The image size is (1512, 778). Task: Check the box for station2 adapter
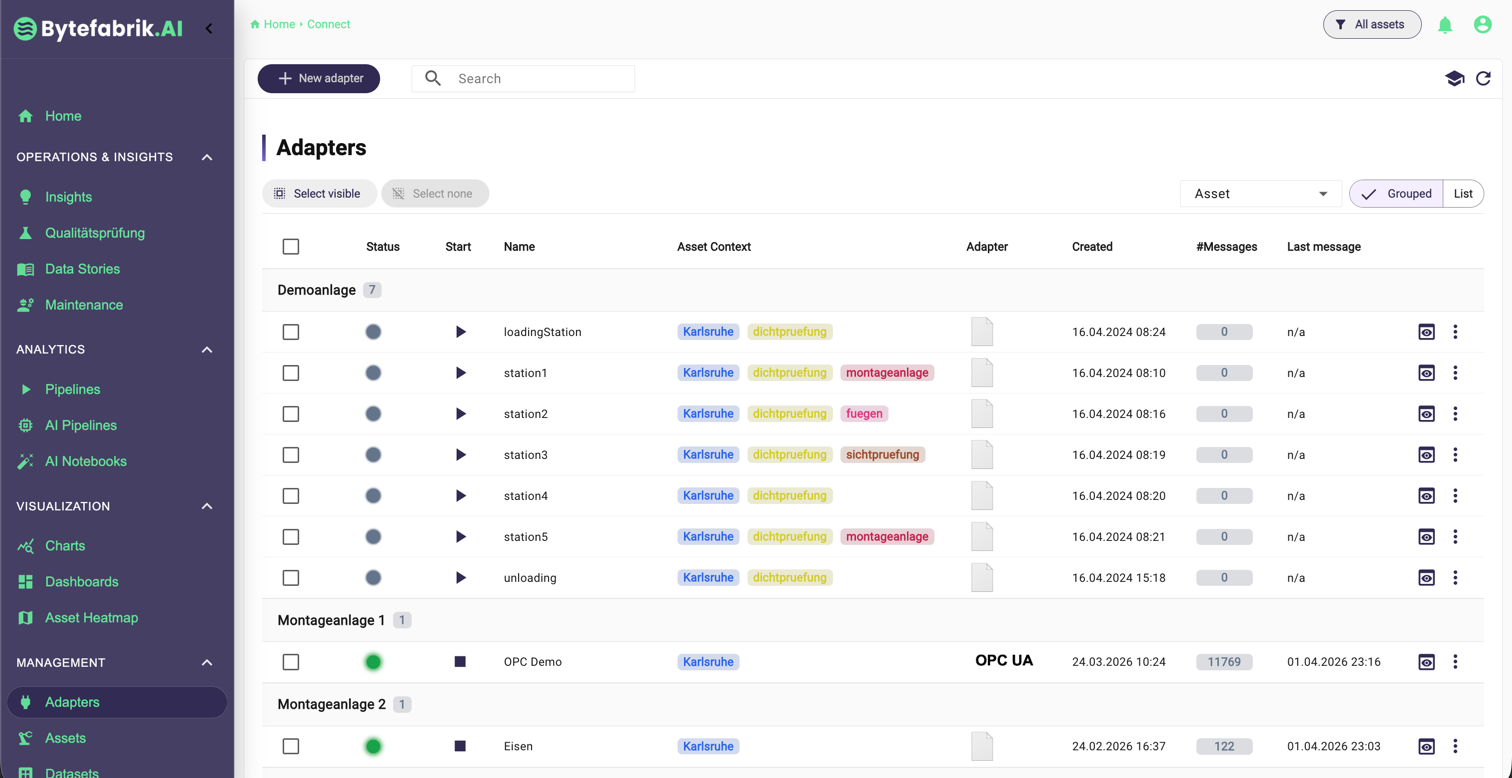[291, 414]
